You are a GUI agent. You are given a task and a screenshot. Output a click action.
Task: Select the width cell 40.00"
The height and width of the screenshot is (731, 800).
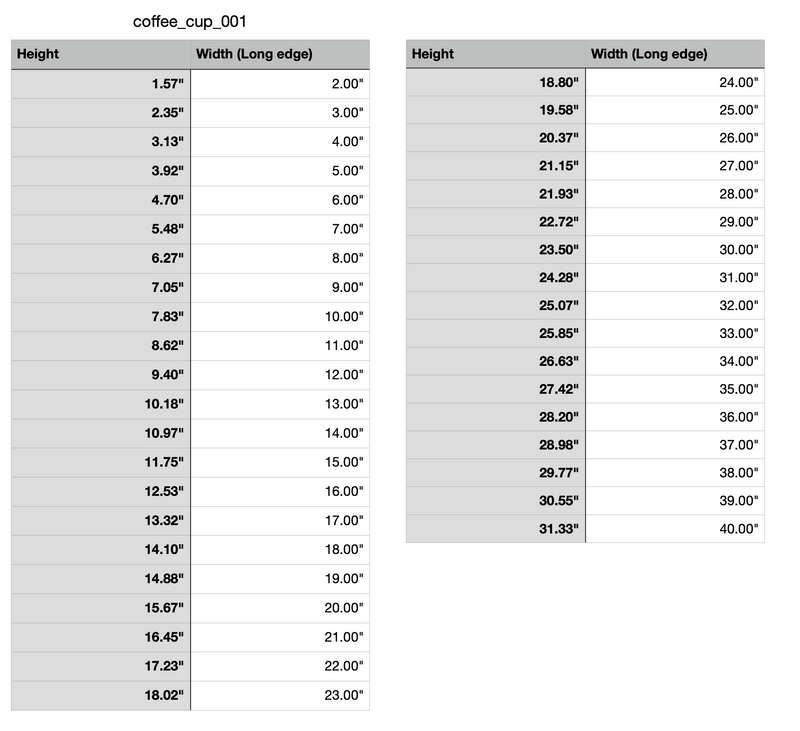point(675,528)
